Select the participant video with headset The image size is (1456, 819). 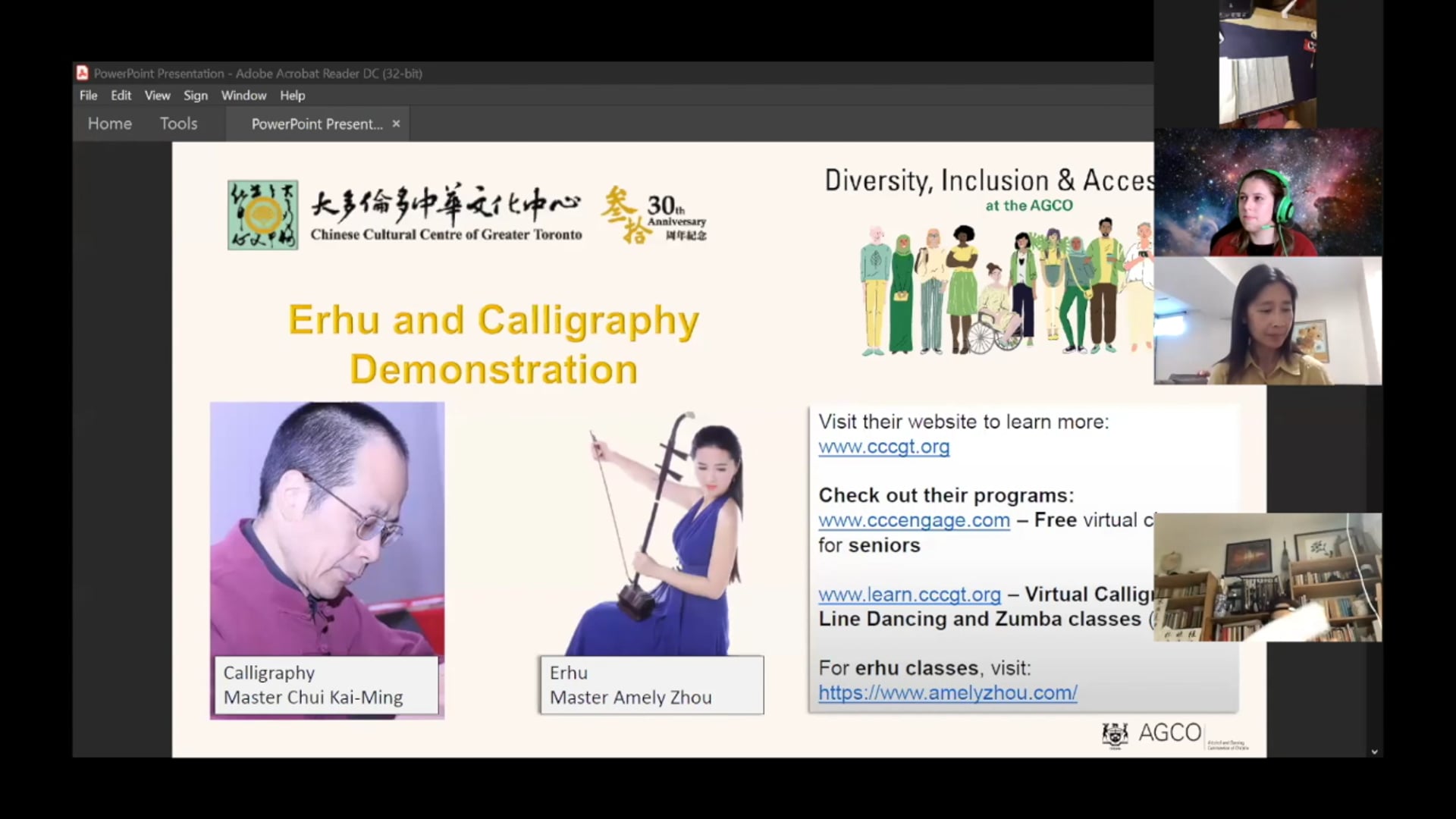(1267, 193)
